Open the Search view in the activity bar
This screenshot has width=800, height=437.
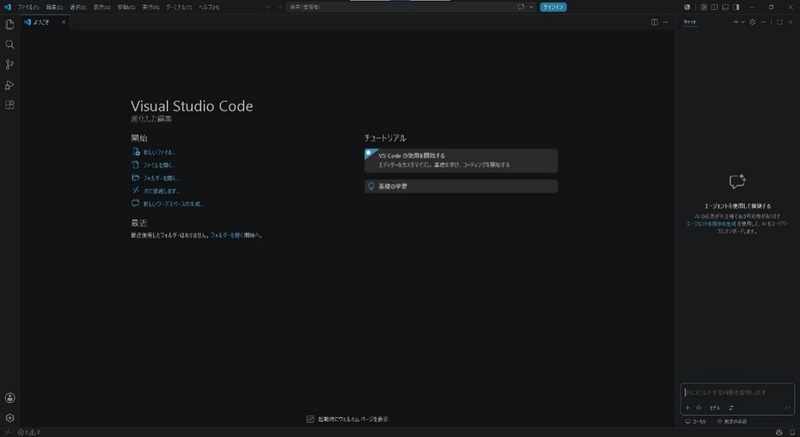[x=10, y=44]
